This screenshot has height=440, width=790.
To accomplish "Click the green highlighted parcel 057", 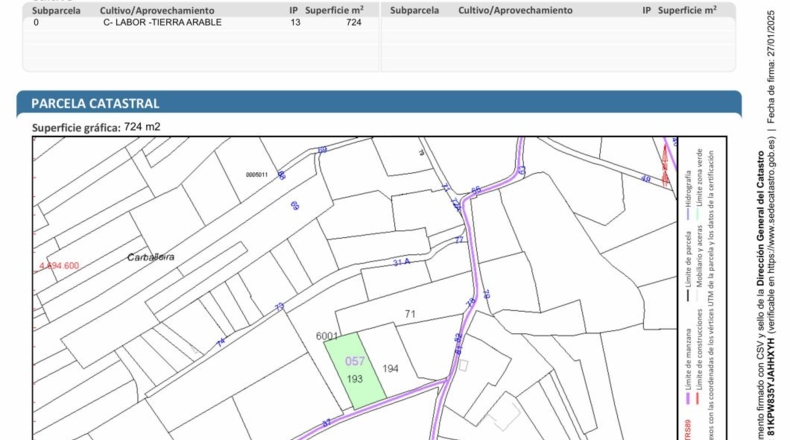I will tap(354, 370).
